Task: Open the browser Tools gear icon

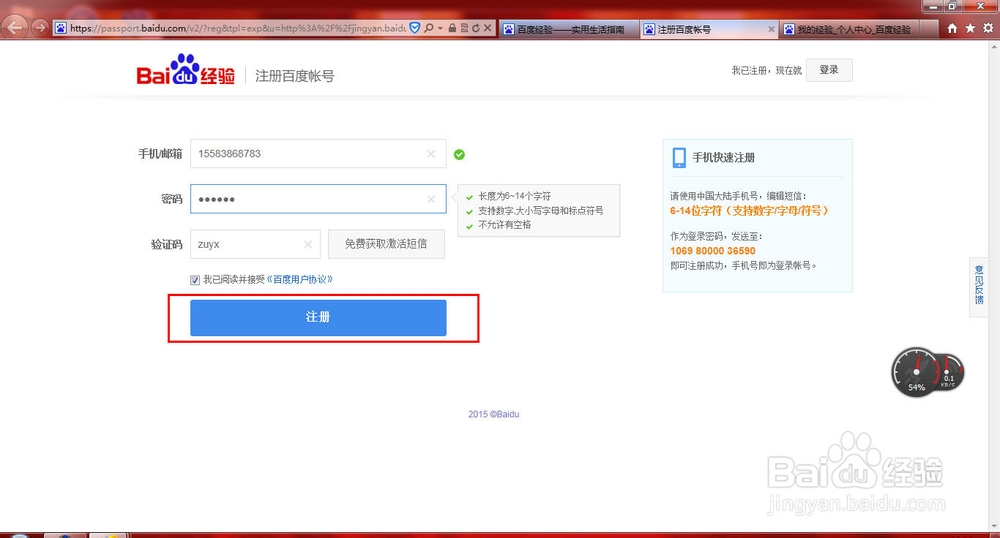Action: pyautogui.click(x=988, y=28)
